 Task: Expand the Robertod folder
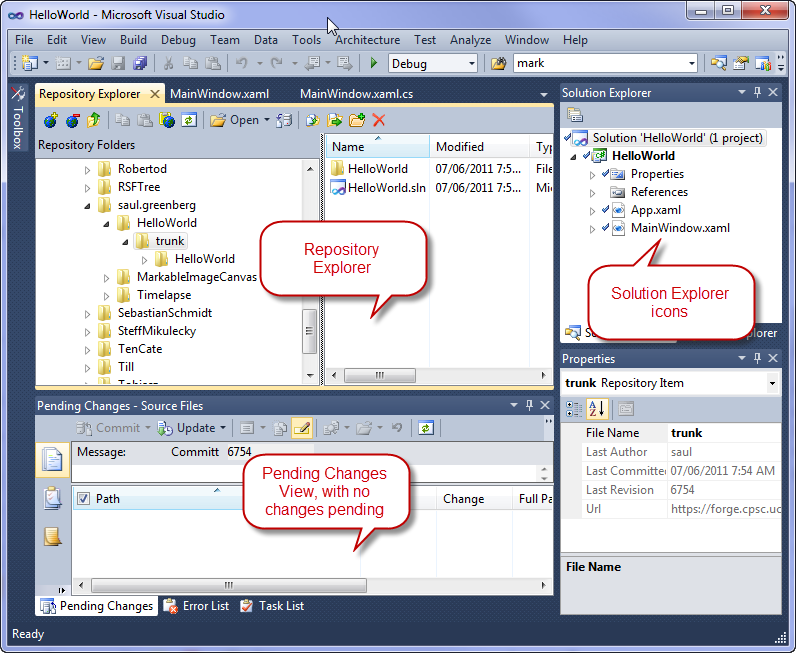point(87,170)
